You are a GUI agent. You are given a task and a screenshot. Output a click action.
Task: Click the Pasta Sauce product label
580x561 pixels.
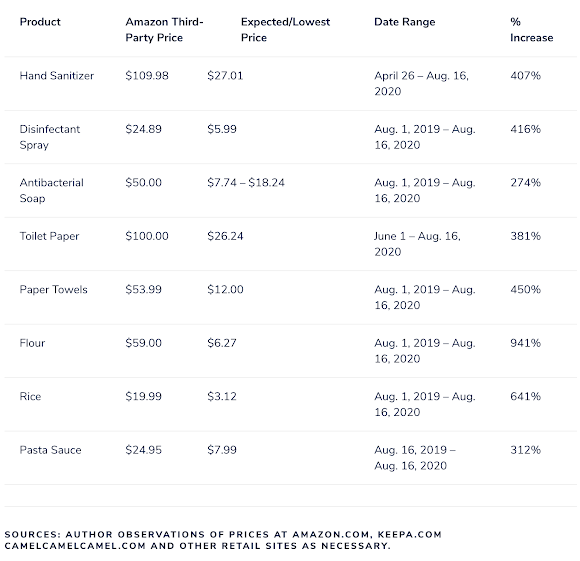click(50, 450)
